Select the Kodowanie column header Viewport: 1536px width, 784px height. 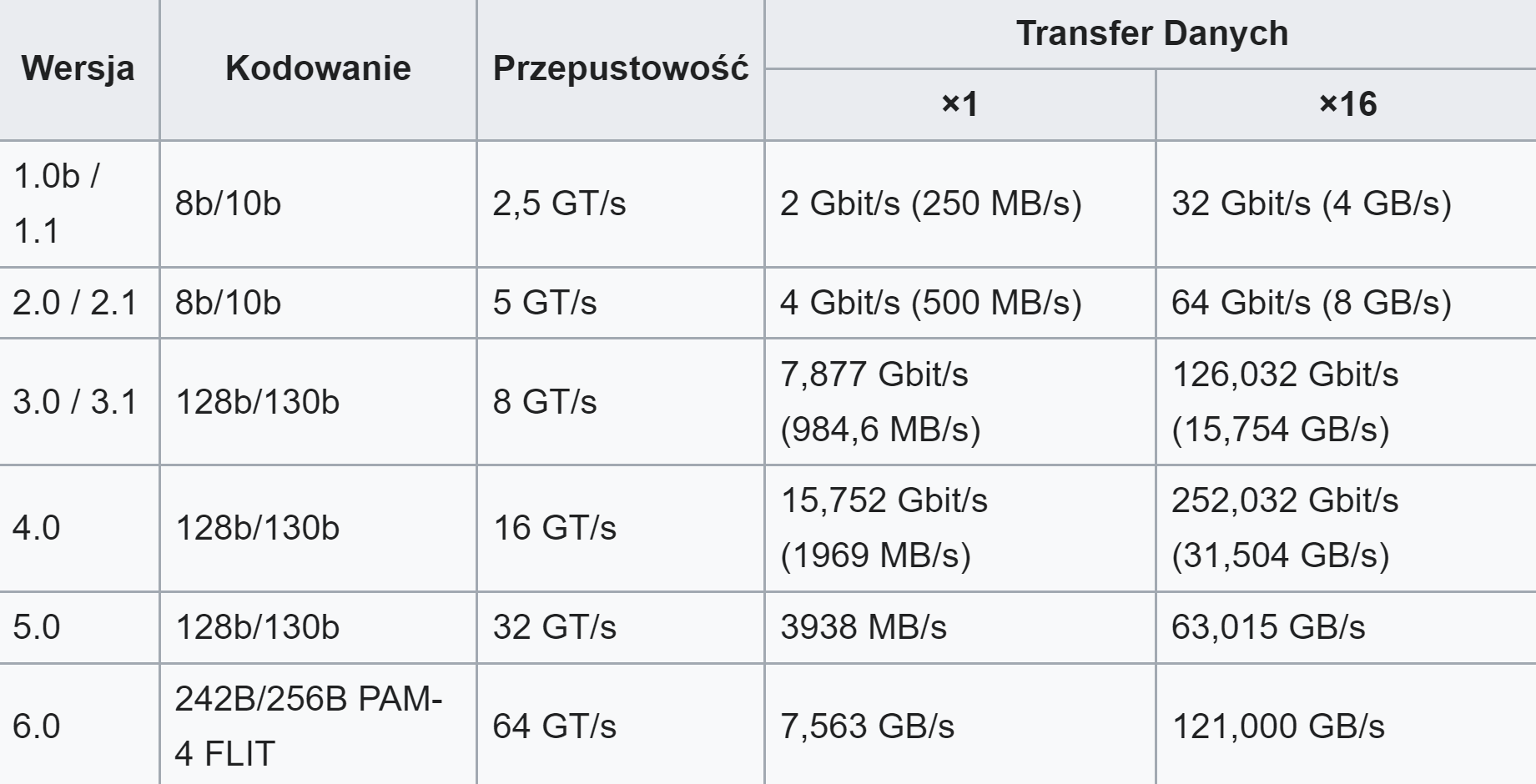(318, 69)
